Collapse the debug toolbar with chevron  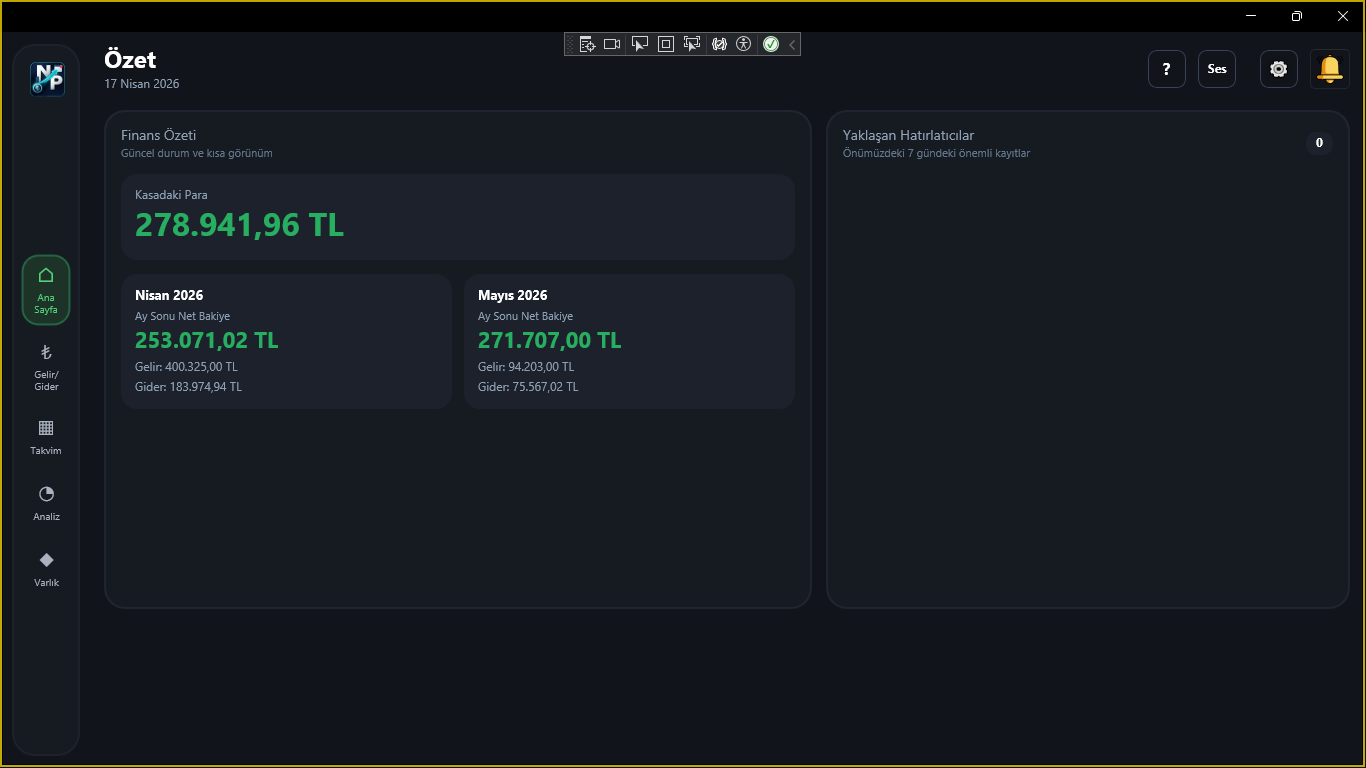tap(792, 44)
